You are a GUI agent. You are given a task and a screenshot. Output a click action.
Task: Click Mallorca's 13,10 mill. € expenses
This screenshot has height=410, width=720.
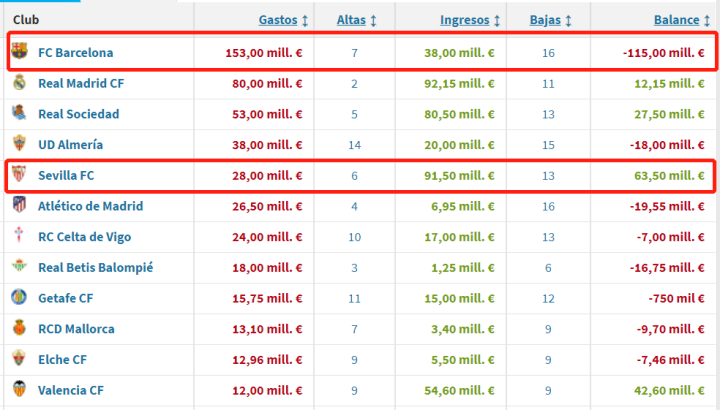[267, 329]
